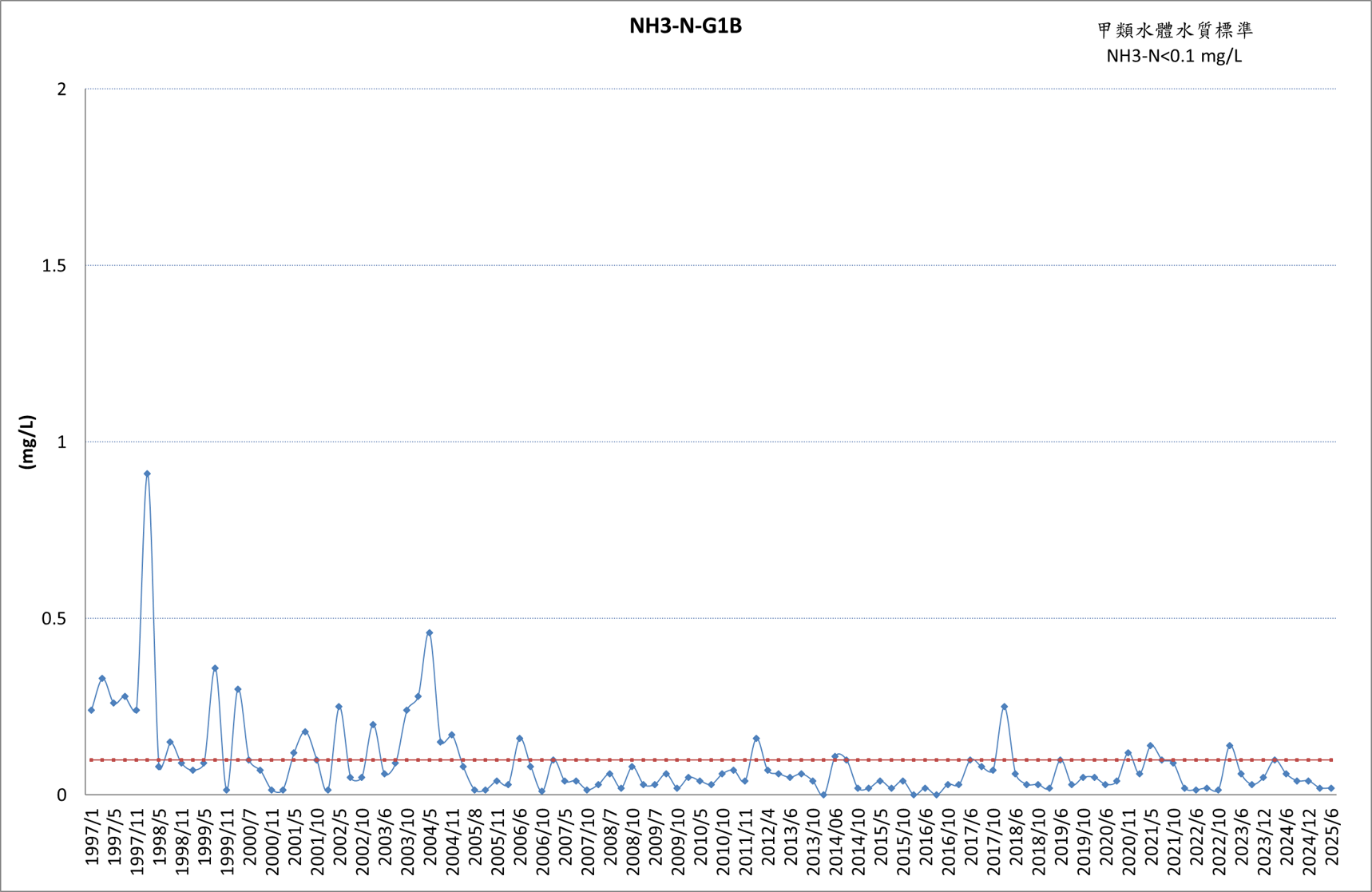Click the 2018/6 spike data point

click(x=1004, y=707)
